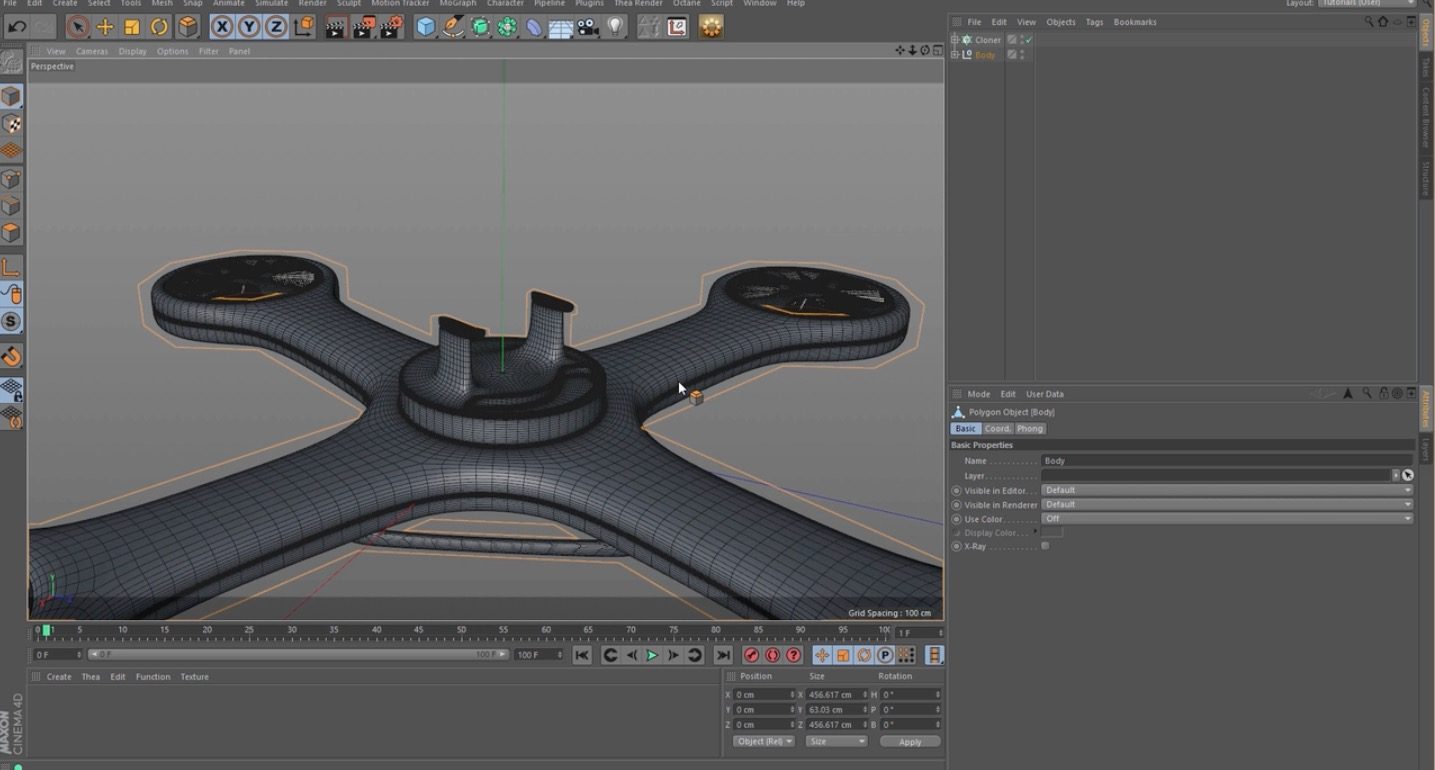The height and width of the screenshot is (770, 1435).
Task: Select Texture mode checkerboard icon
Action: (11, 123)
